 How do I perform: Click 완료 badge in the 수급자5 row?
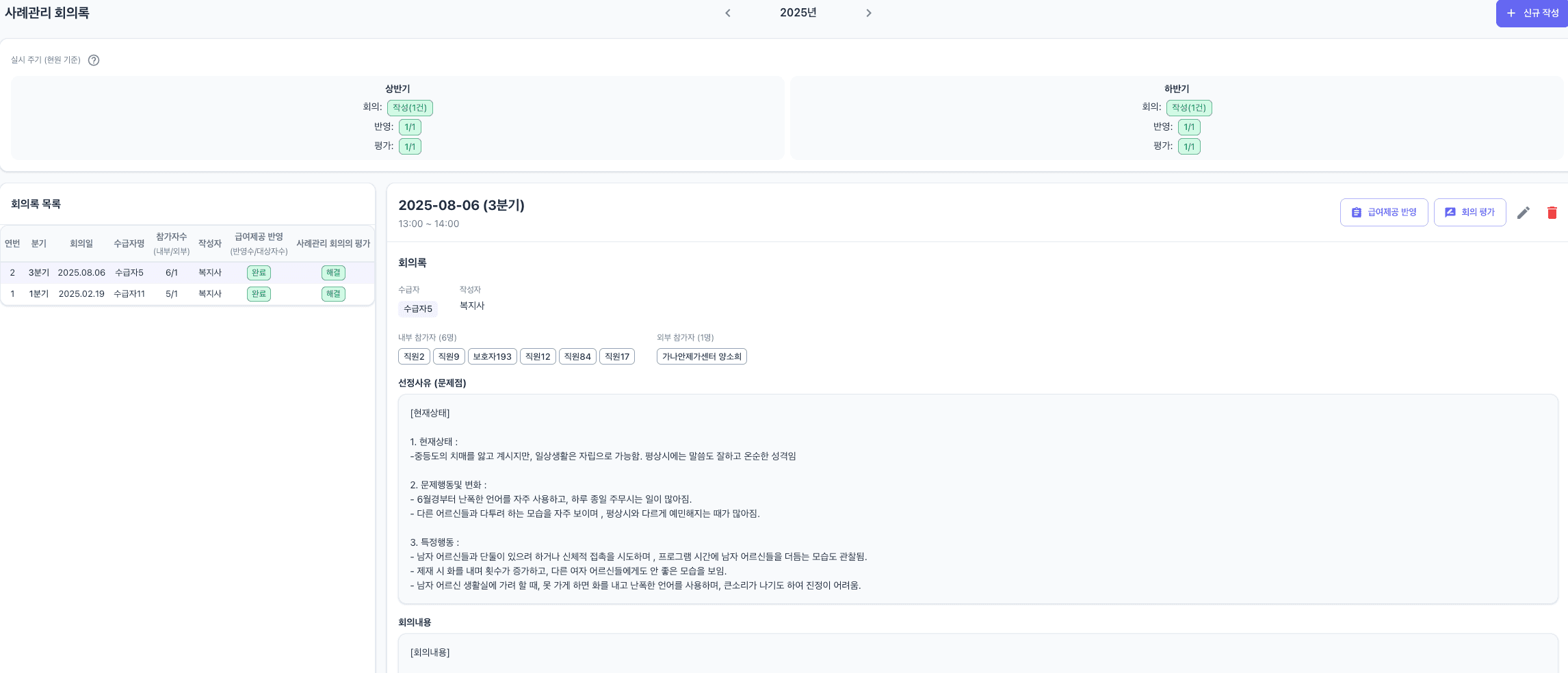pos(259,273)
